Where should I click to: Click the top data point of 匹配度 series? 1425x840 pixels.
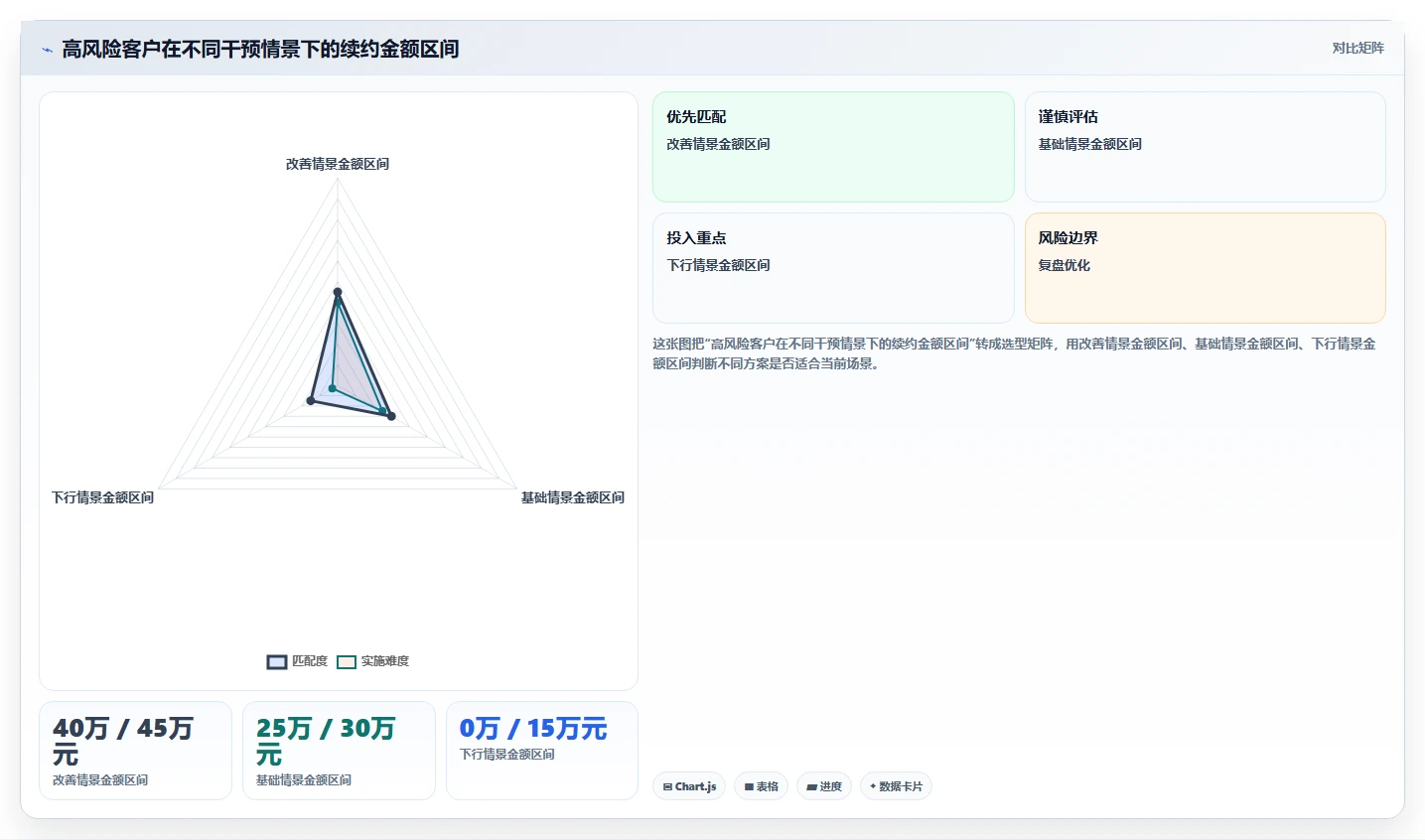point(338,292)
